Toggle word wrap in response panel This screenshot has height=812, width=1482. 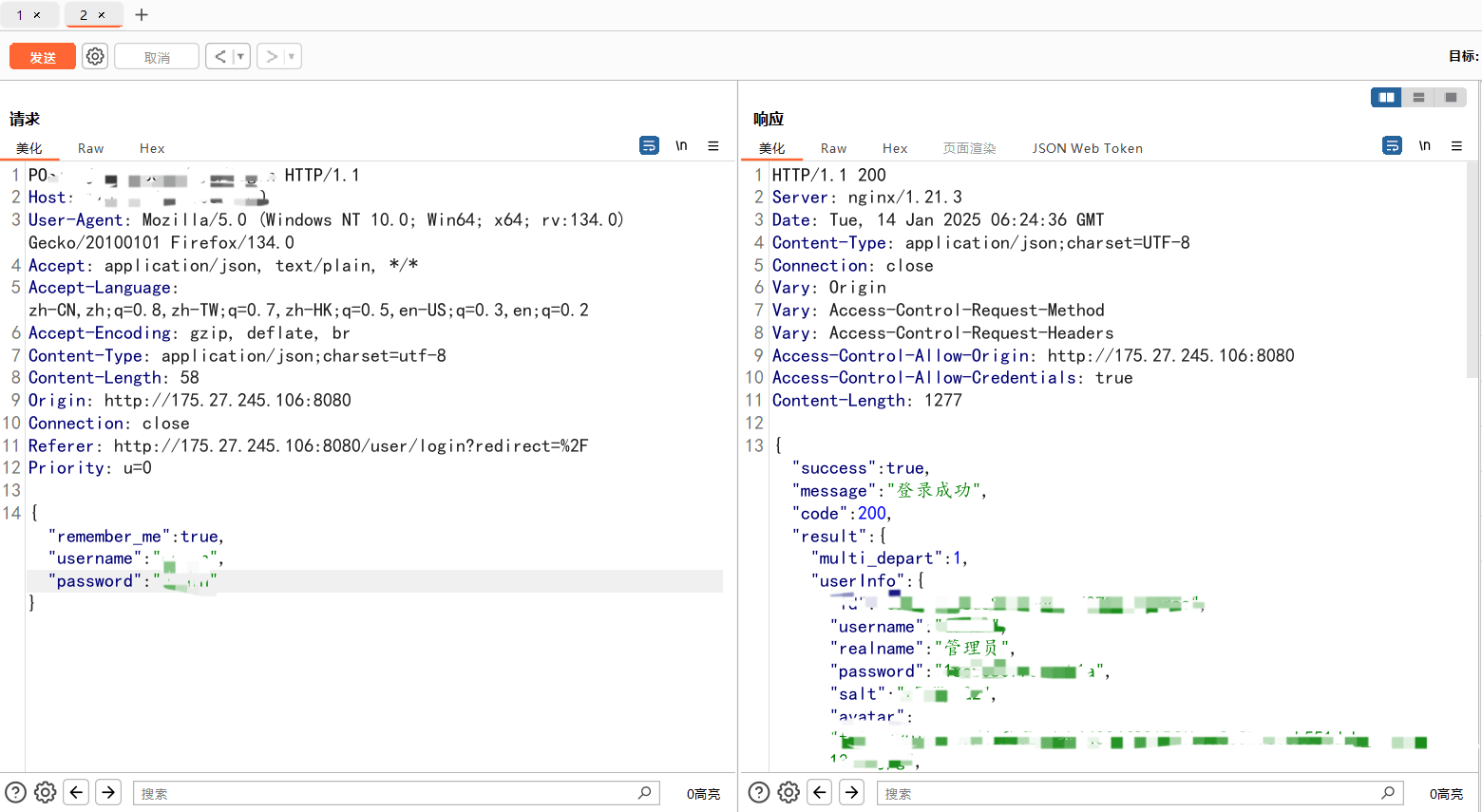(x=1393, y=145)
